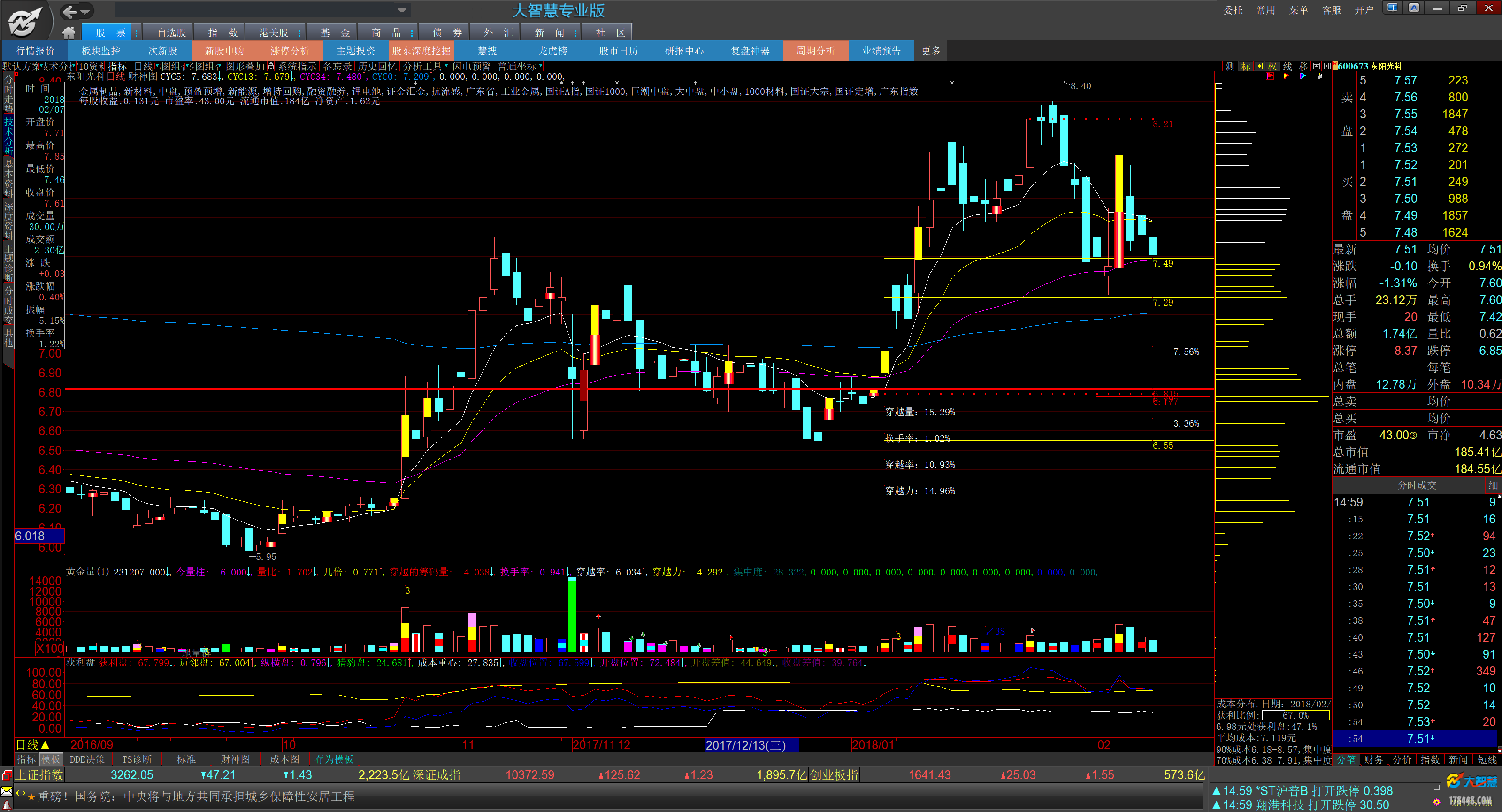Click the 历史回忆 toolbar button
The image size is (1502, 812).
pos(376,67)
